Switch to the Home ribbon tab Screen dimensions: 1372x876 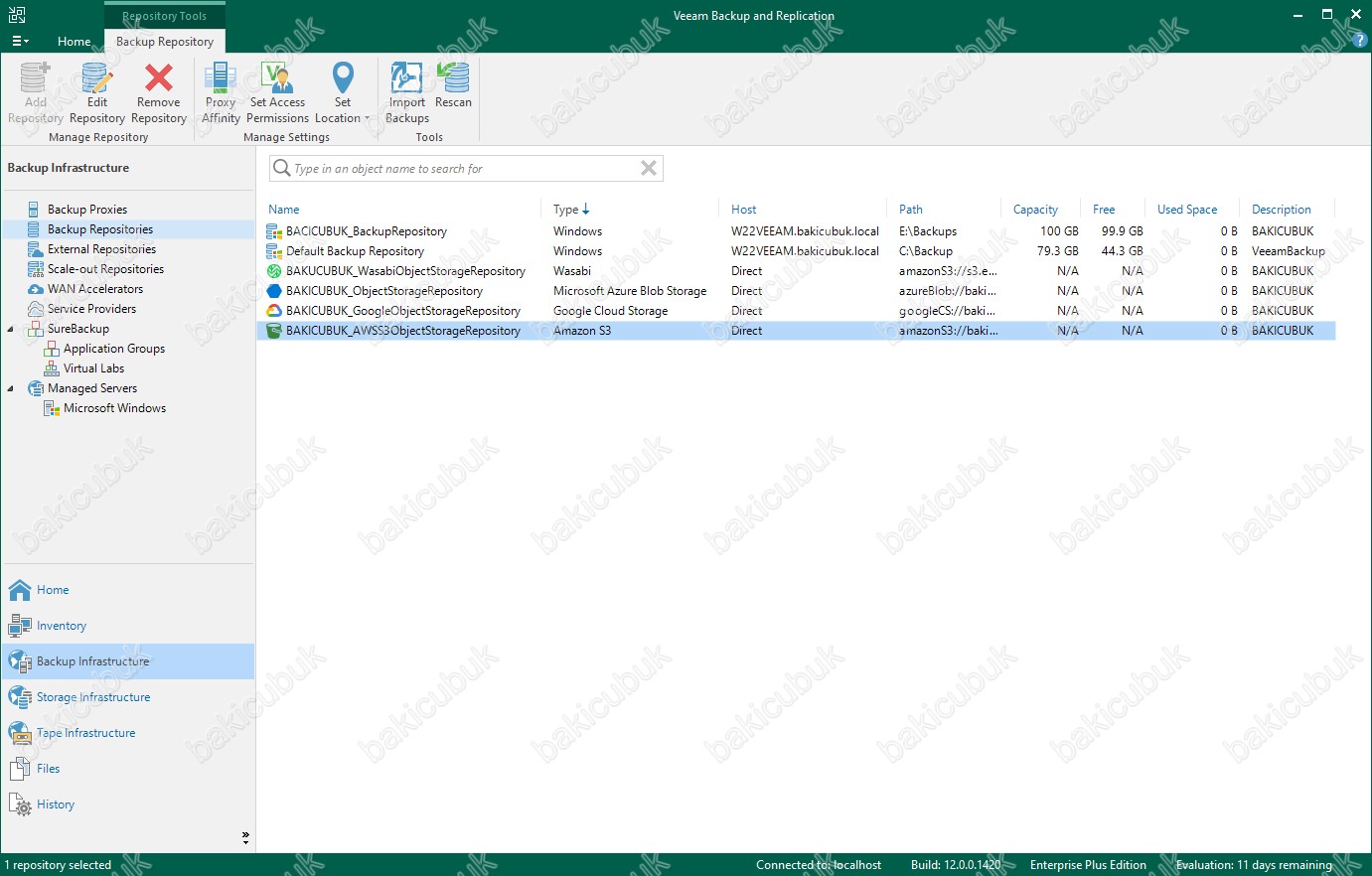coord(74,41)
